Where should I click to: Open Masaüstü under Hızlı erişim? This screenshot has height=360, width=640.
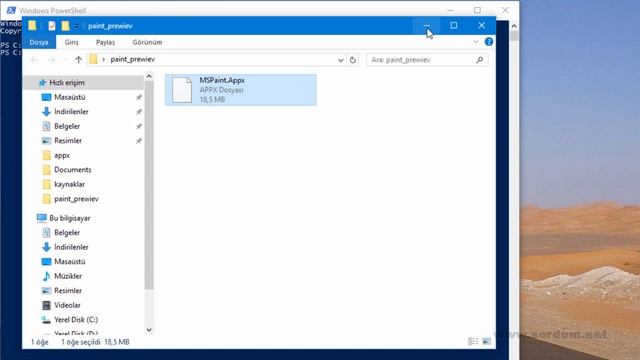point(69,97)
